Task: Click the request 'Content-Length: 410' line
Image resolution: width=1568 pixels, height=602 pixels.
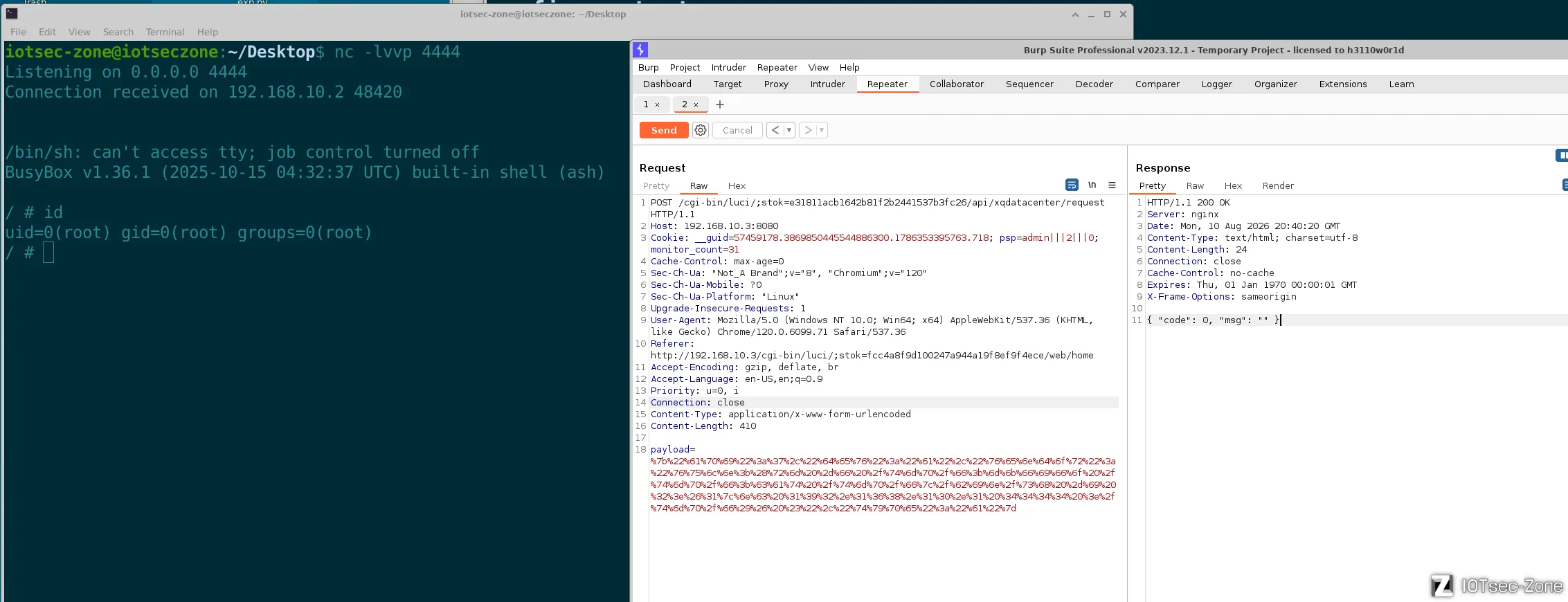Action: [x=703, y=426]
